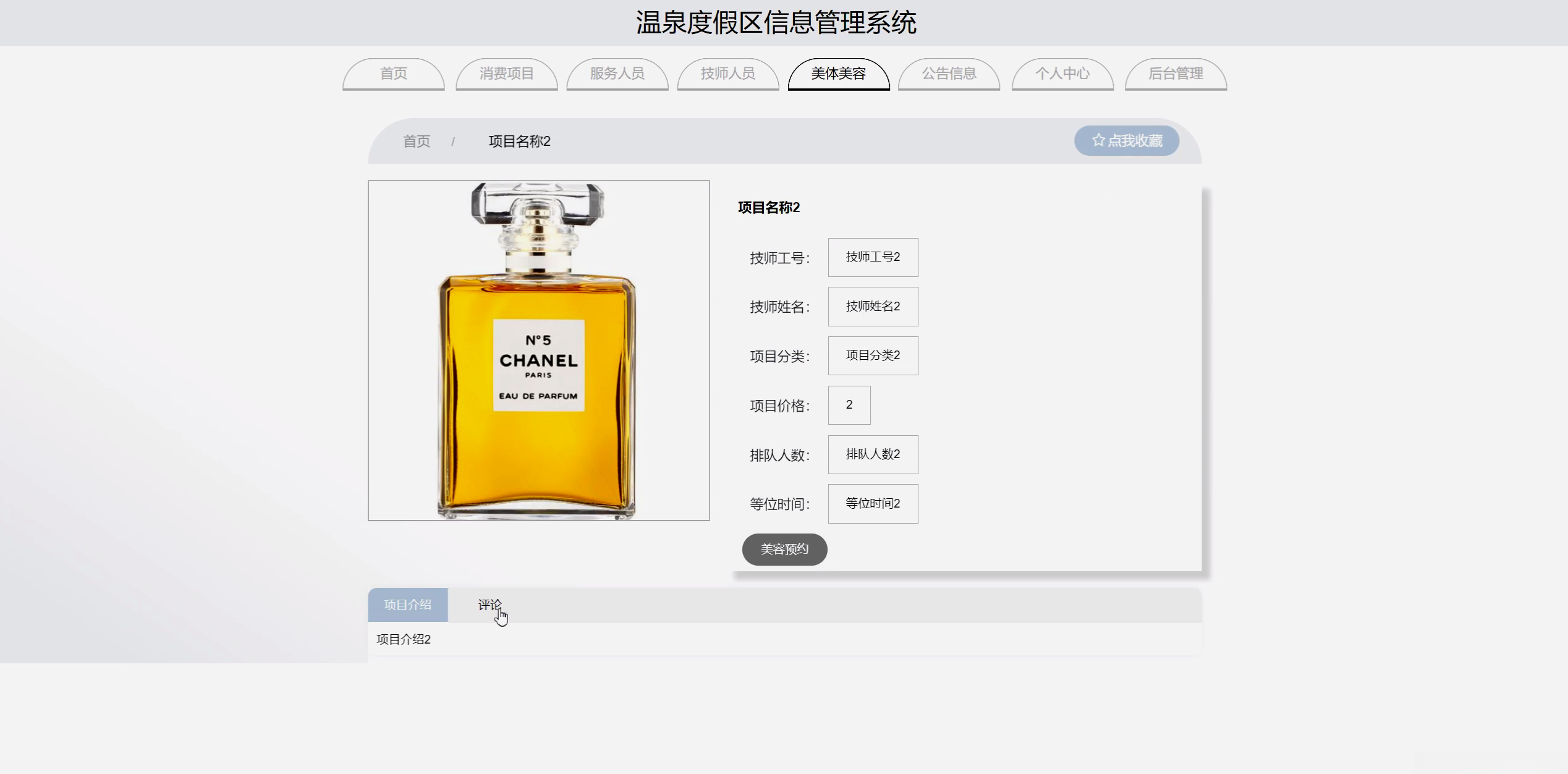Click 首页 breadcrumb link
Viewport: 1568px width, 774px height.
tap(417, 142)
